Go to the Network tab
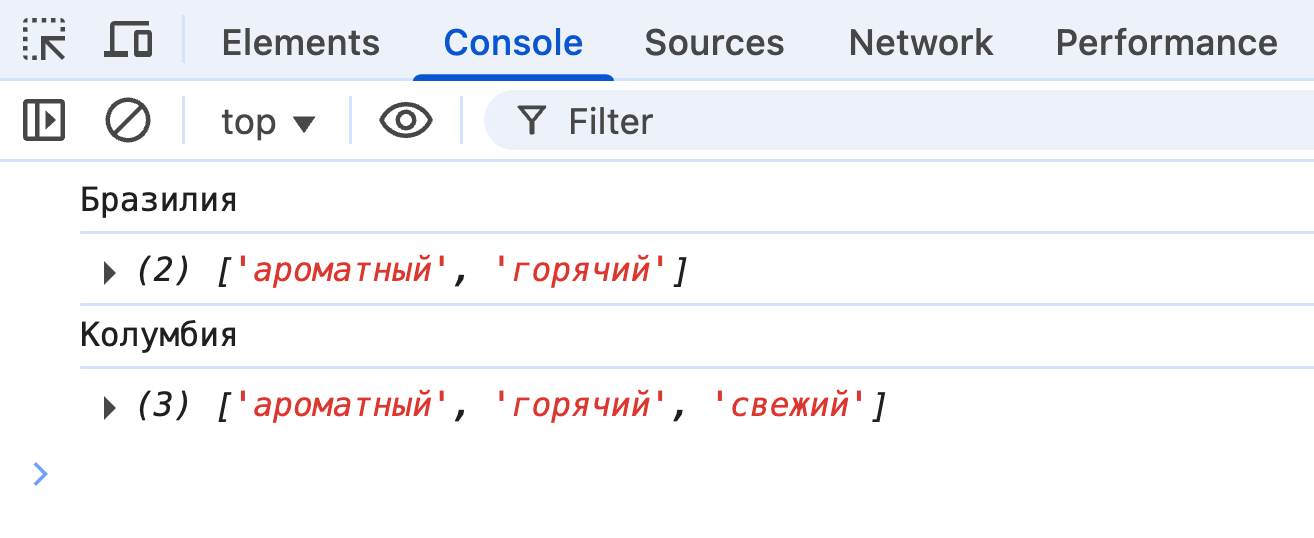The height and width of the screenshot is (538, 1314). pos(920,42)
